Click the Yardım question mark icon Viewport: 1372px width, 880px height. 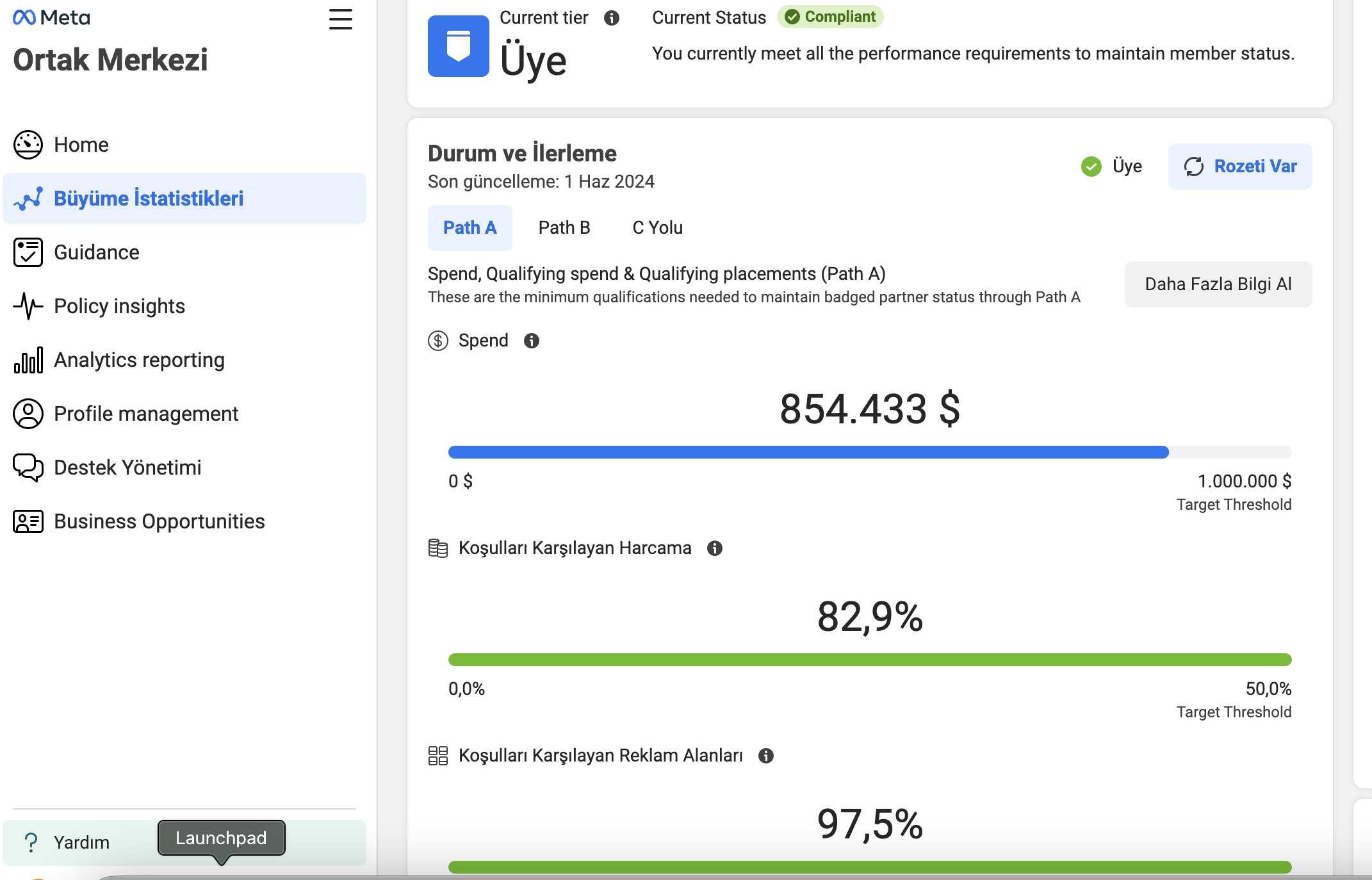(x=31, y=842)
